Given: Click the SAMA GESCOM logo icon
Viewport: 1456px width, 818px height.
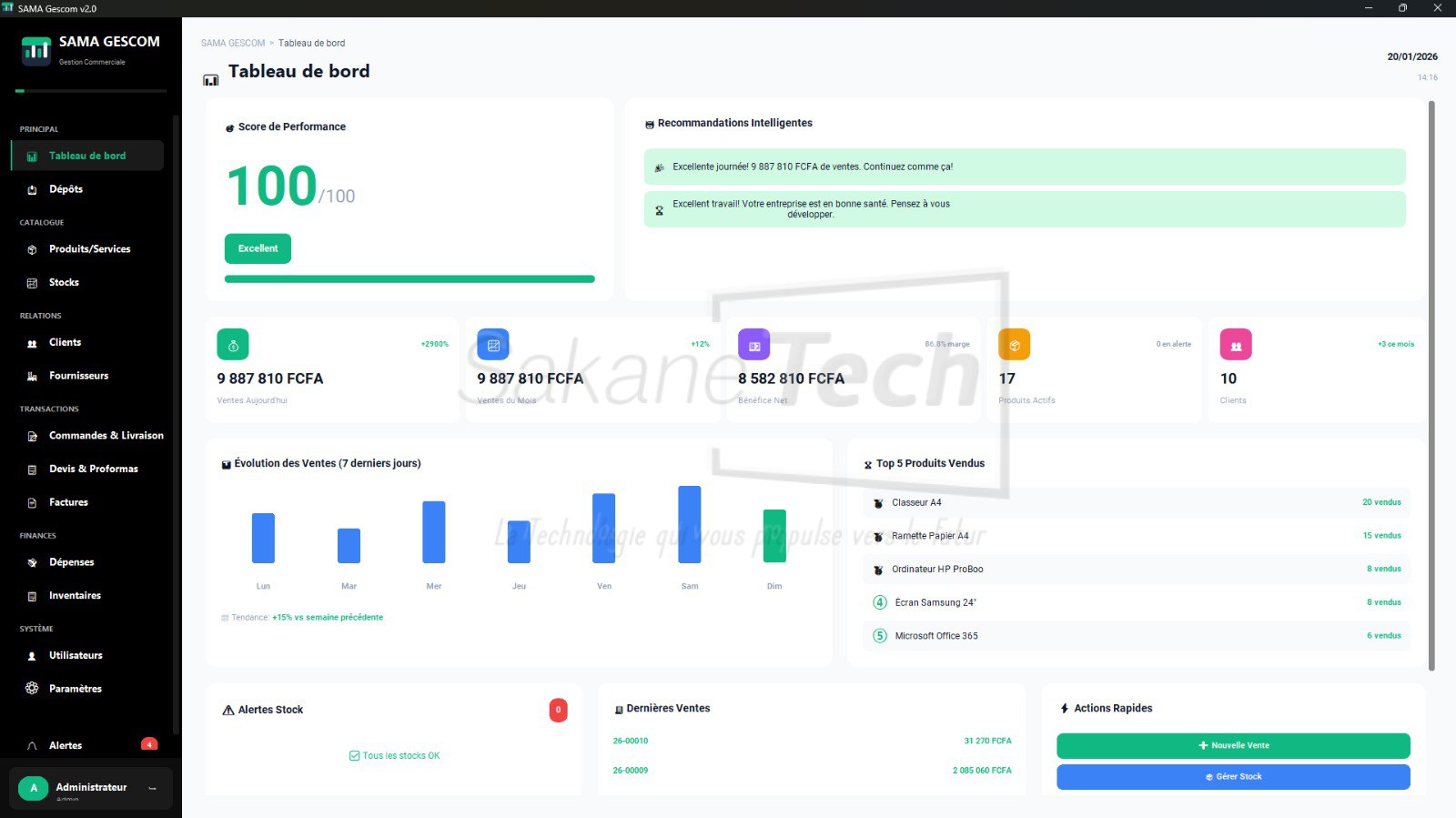Looking at the screenshot, I should click(36, 50).
